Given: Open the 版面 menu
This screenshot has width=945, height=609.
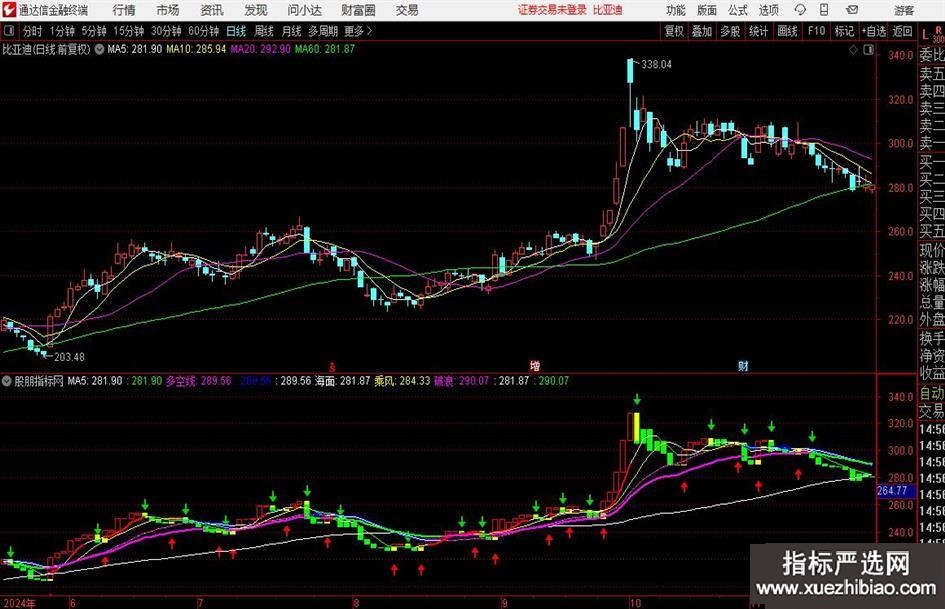Looking at the screenshot, I should (706, 10).
